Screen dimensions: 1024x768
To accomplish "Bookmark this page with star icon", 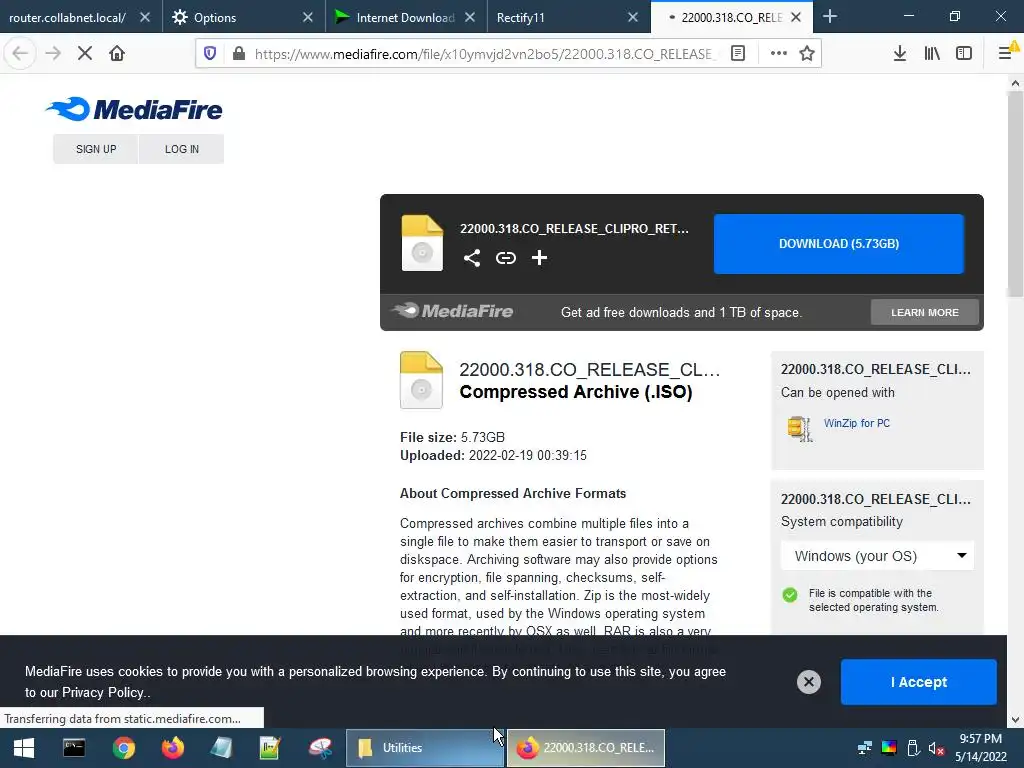I will [807, 53].
